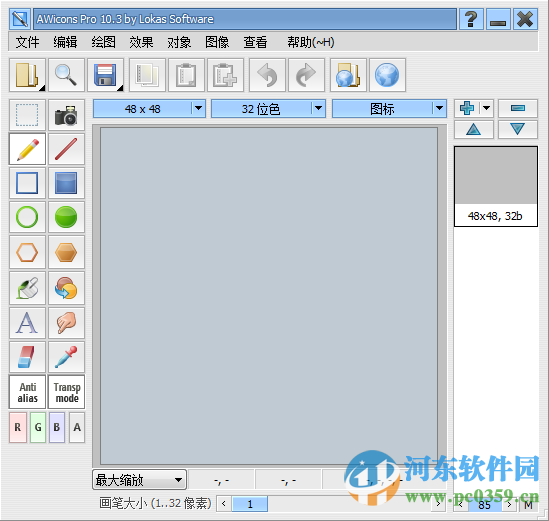Toggle the alpha A channel
This screenshot has height=521, width=549.
click(77, 427)
